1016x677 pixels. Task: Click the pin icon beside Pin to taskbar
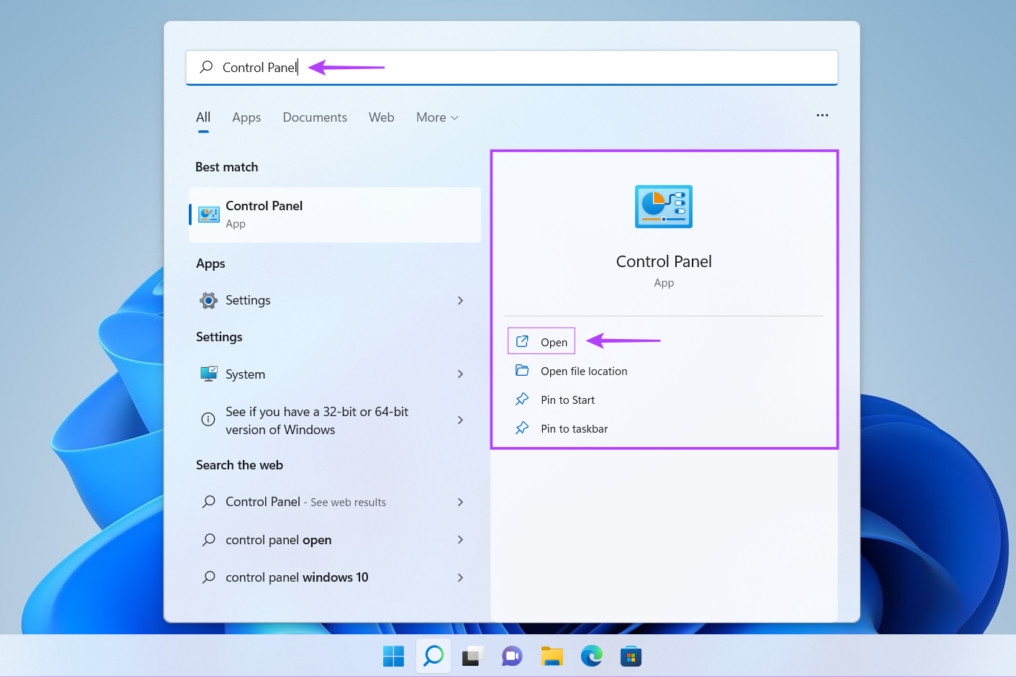(x=522, y=428)
